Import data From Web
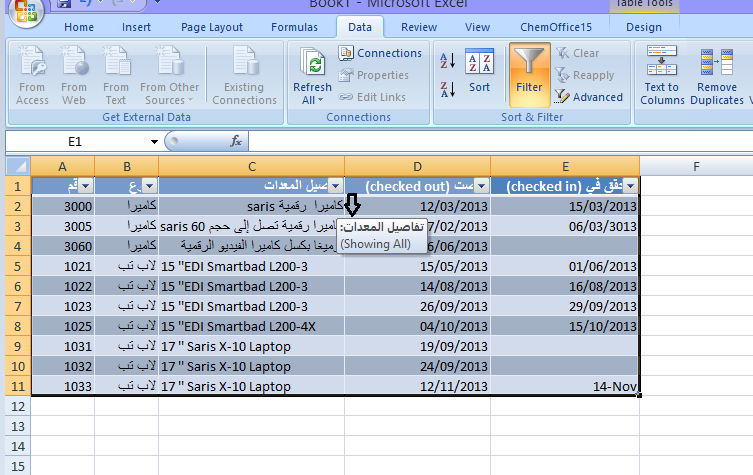 [x=74, y=75]
